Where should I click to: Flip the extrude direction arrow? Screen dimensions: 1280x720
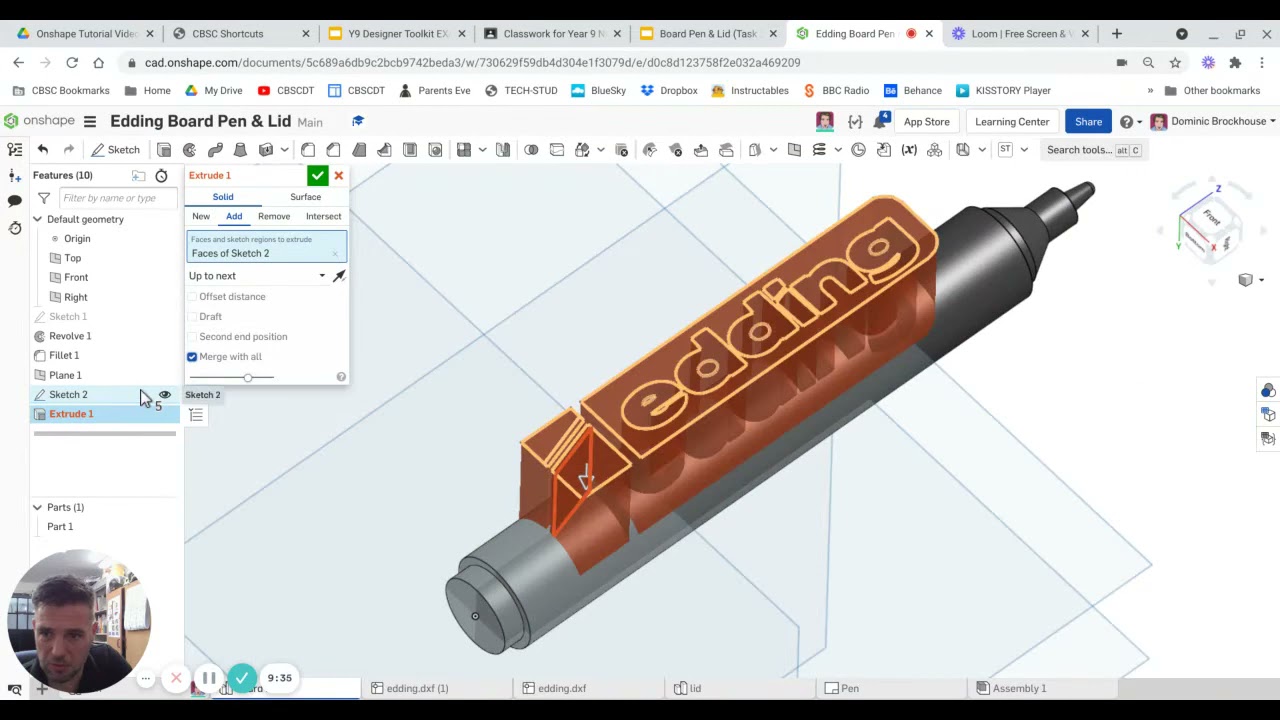click(x=339, y=275)
